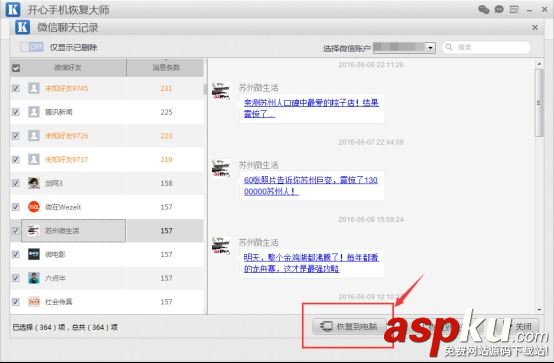
Task: Select the 未知好友9726 row
Action: pos(107,136)
